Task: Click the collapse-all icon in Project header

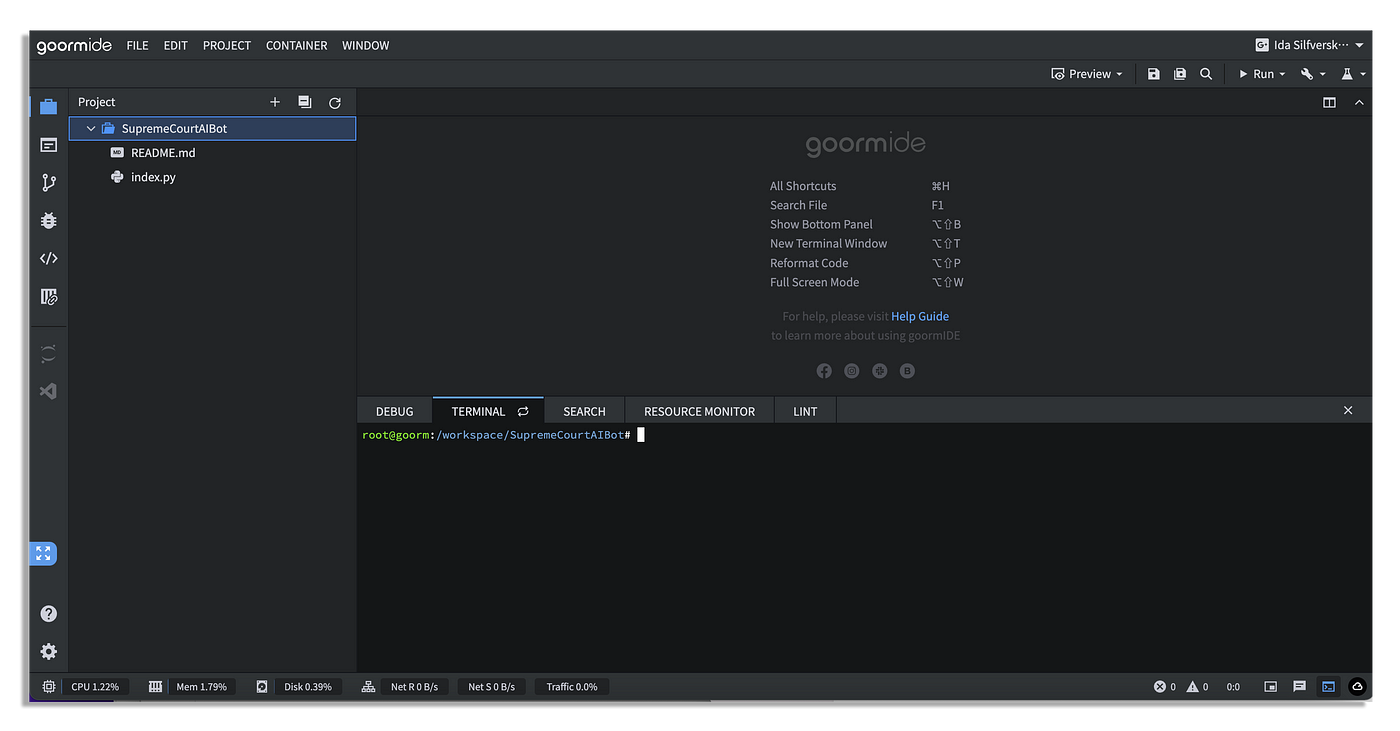Action: point(305,102)
